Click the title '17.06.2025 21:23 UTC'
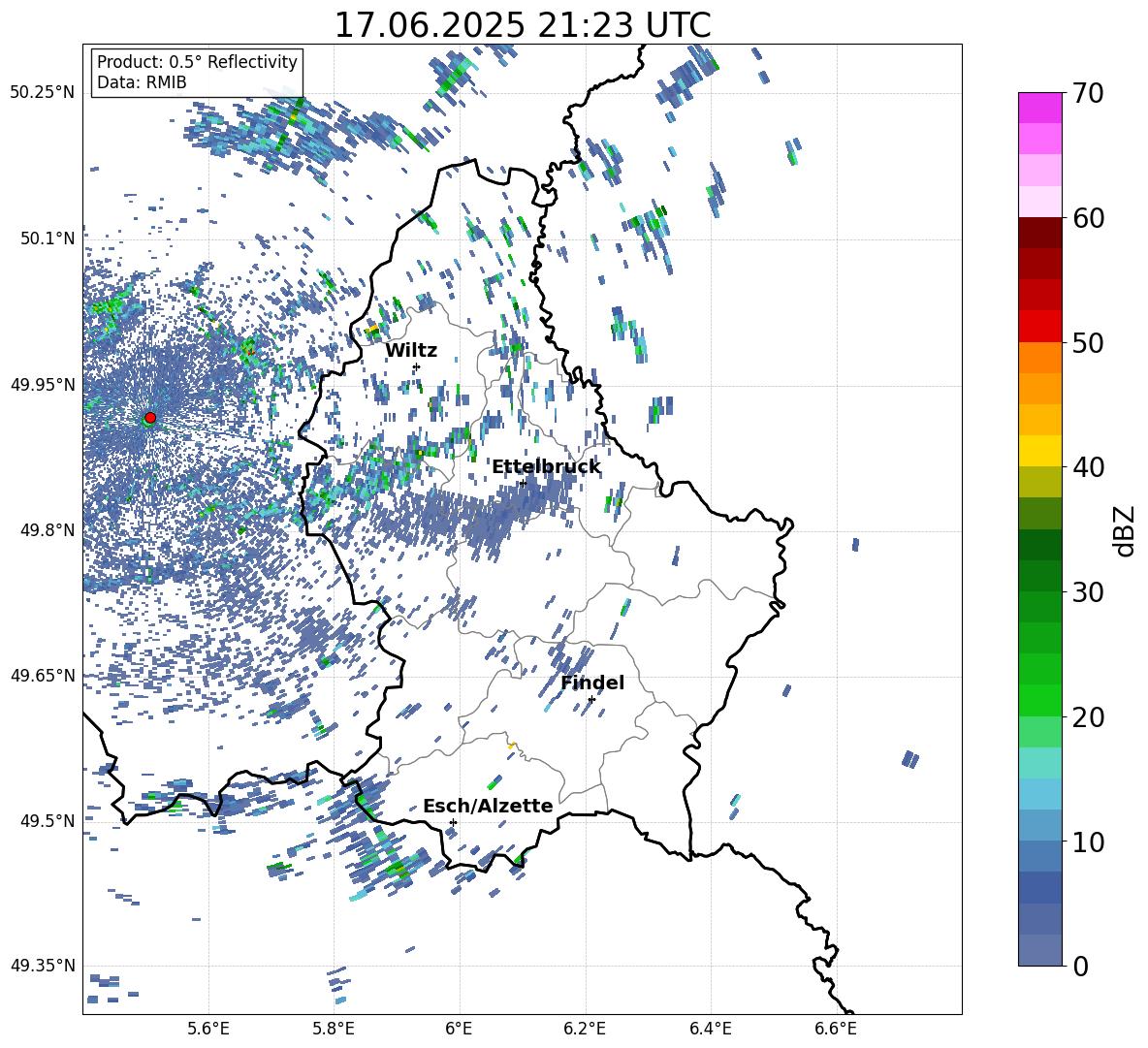1148x1048 pixels. (x=523, y=25)
